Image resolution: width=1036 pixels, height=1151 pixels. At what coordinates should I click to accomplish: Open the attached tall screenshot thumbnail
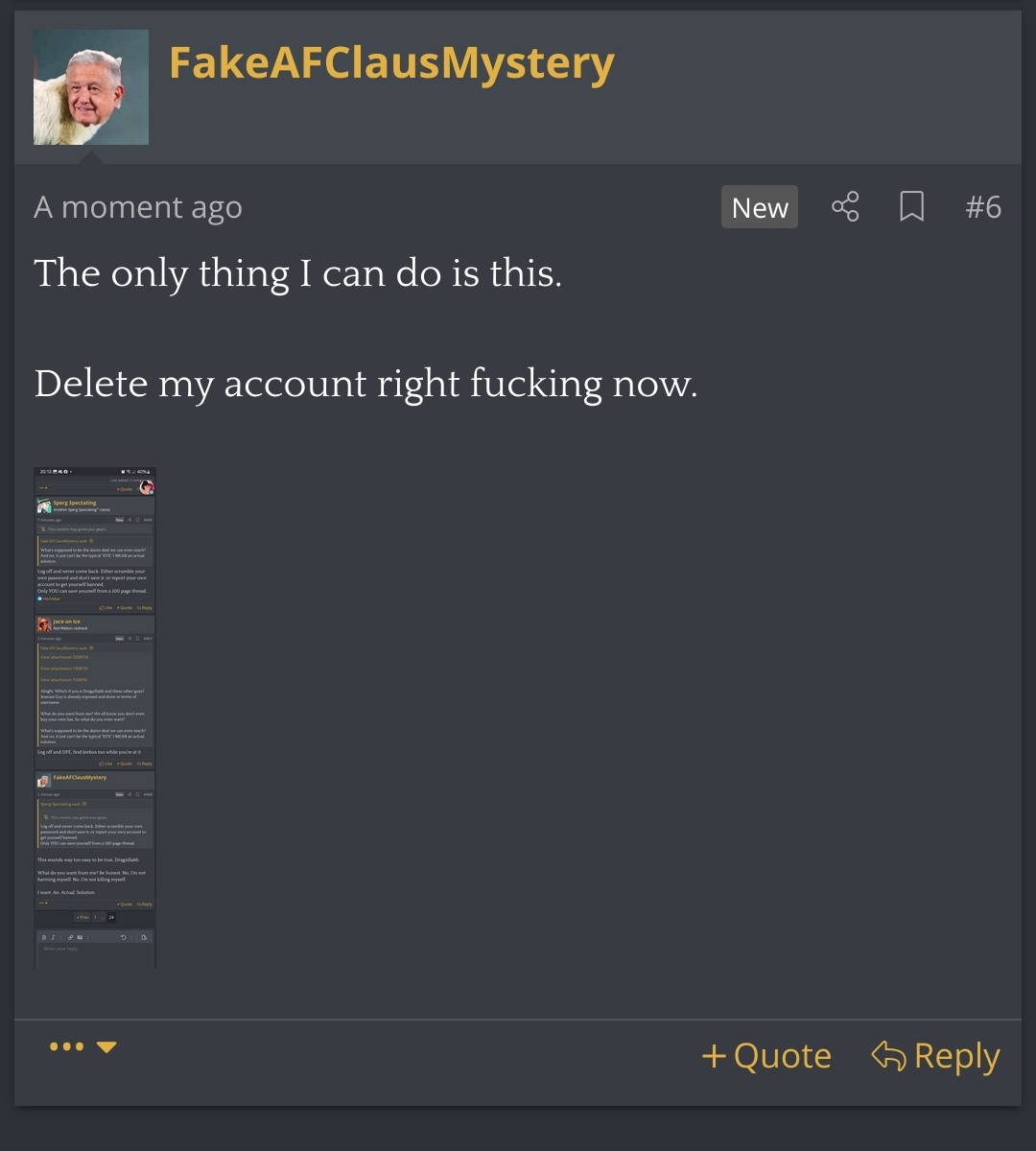click(95, 717)
